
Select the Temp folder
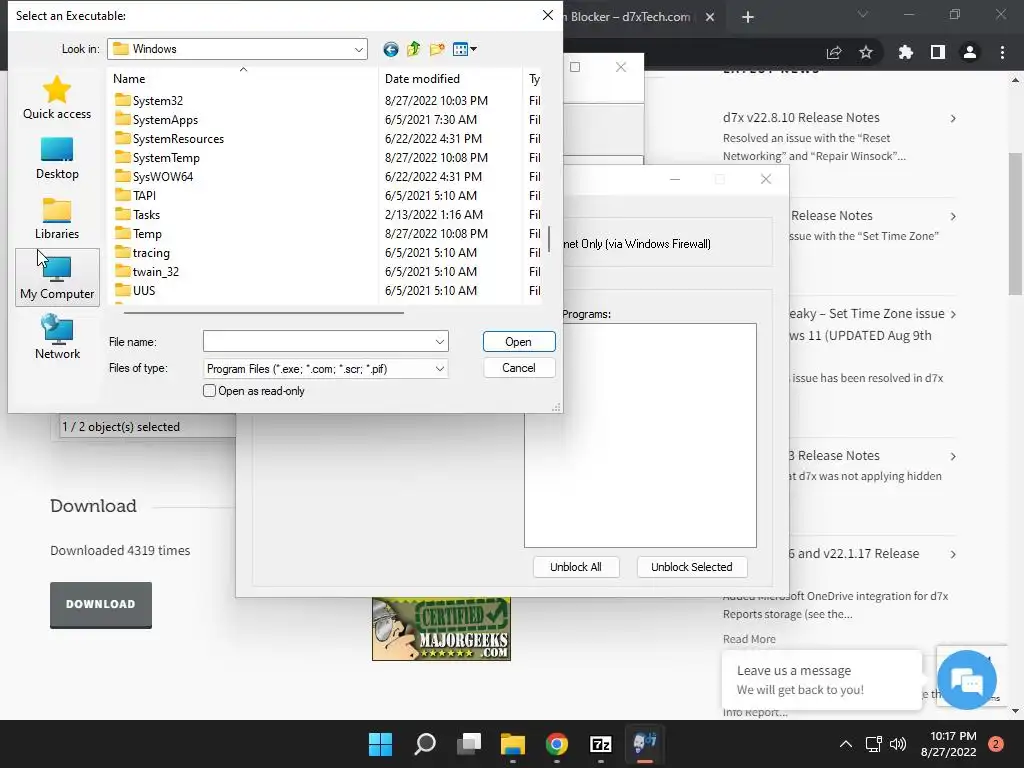[x=147, y=233]
